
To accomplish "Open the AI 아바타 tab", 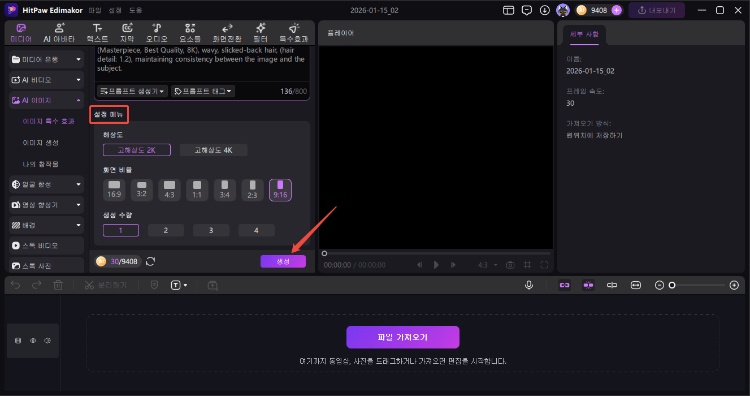I will (x=59, y=33).
